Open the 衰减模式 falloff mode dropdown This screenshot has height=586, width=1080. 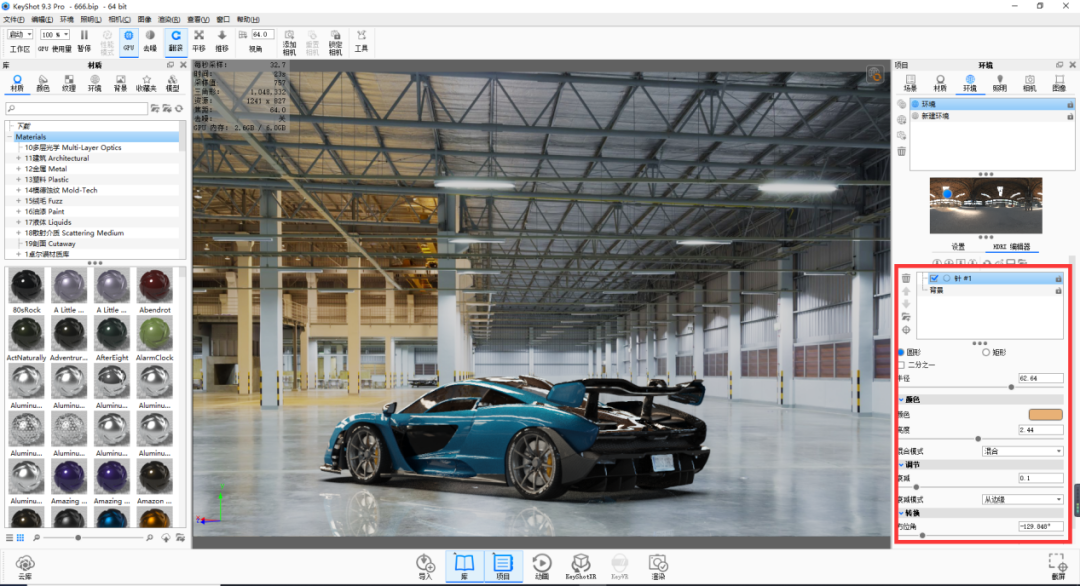[1022, 499]
